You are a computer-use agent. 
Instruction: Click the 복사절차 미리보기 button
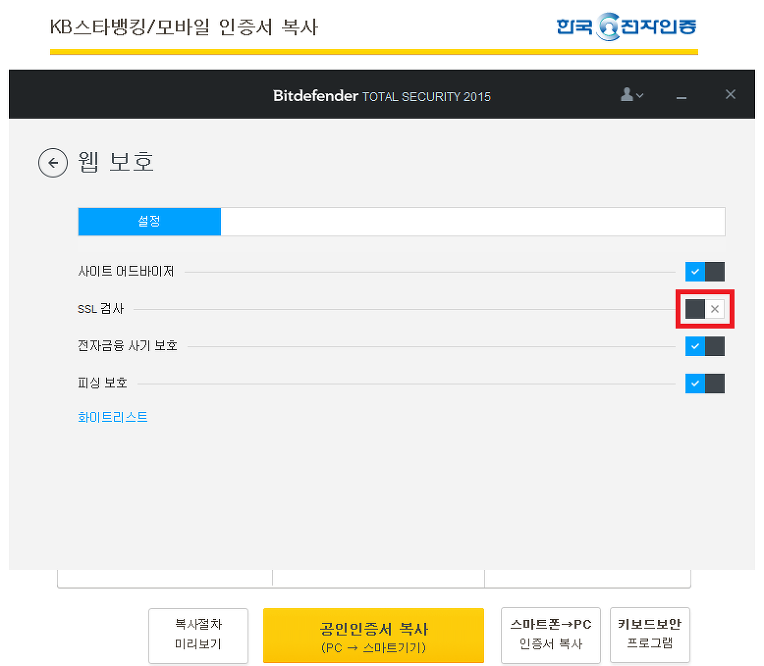tap(198, 635)
